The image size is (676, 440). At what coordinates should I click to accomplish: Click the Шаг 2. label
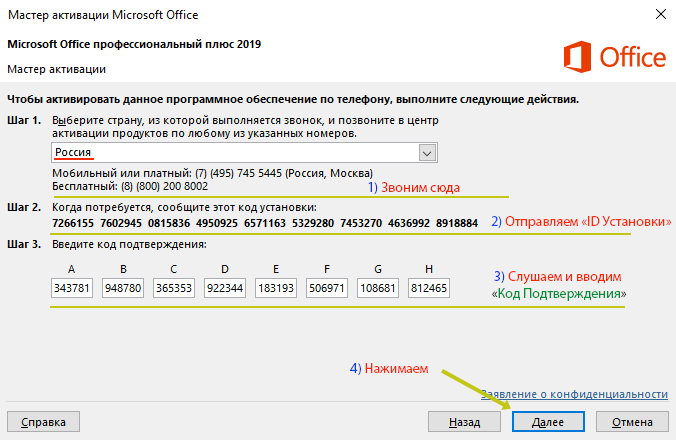24,207
